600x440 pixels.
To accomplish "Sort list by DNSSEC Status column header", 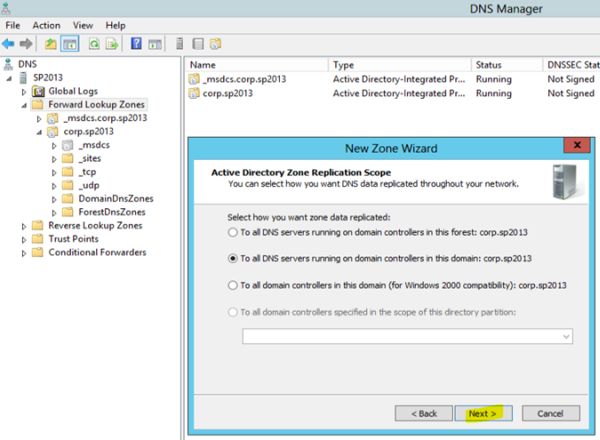I will click(572, 65).
